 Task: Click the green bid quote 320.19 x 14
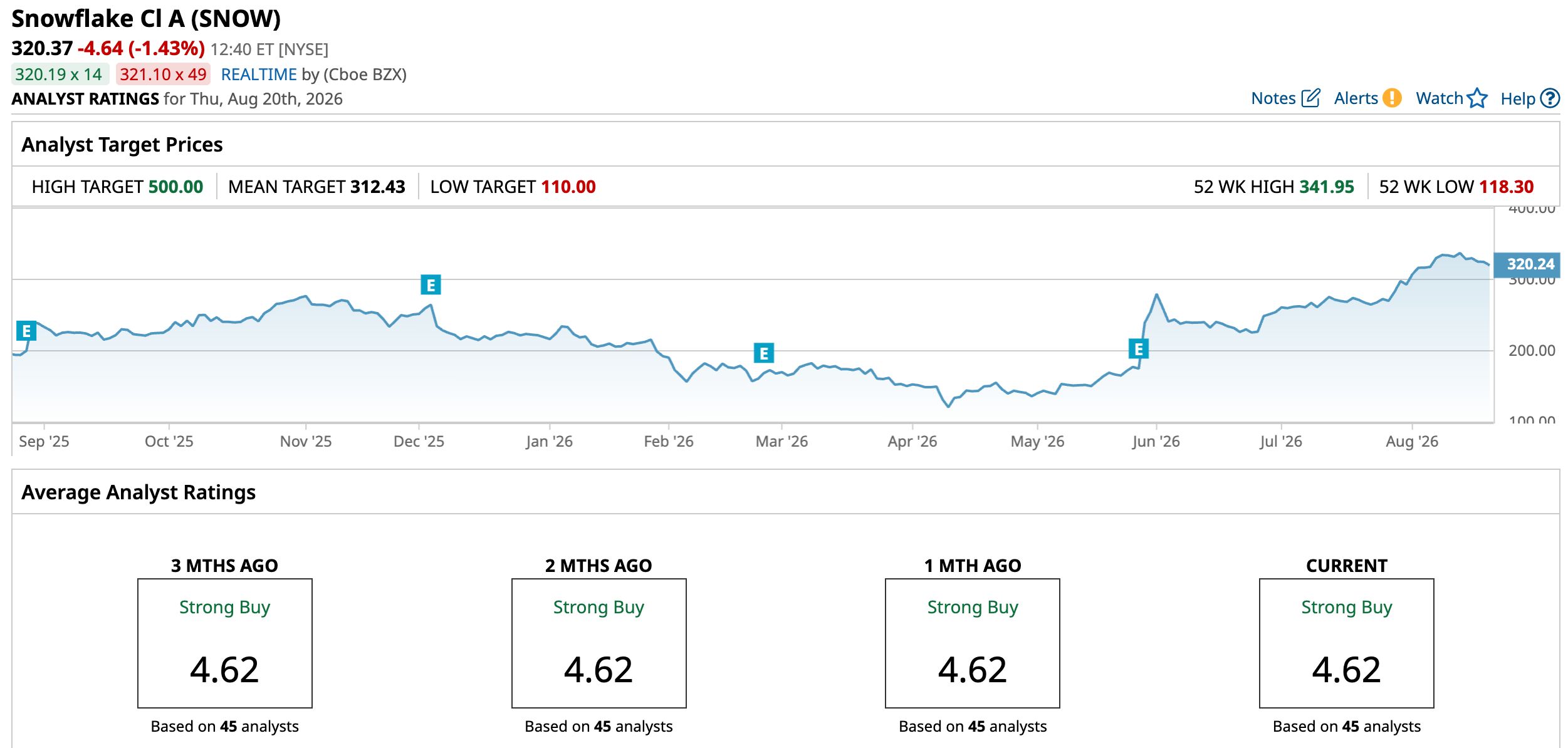click(x=59, y=75)
